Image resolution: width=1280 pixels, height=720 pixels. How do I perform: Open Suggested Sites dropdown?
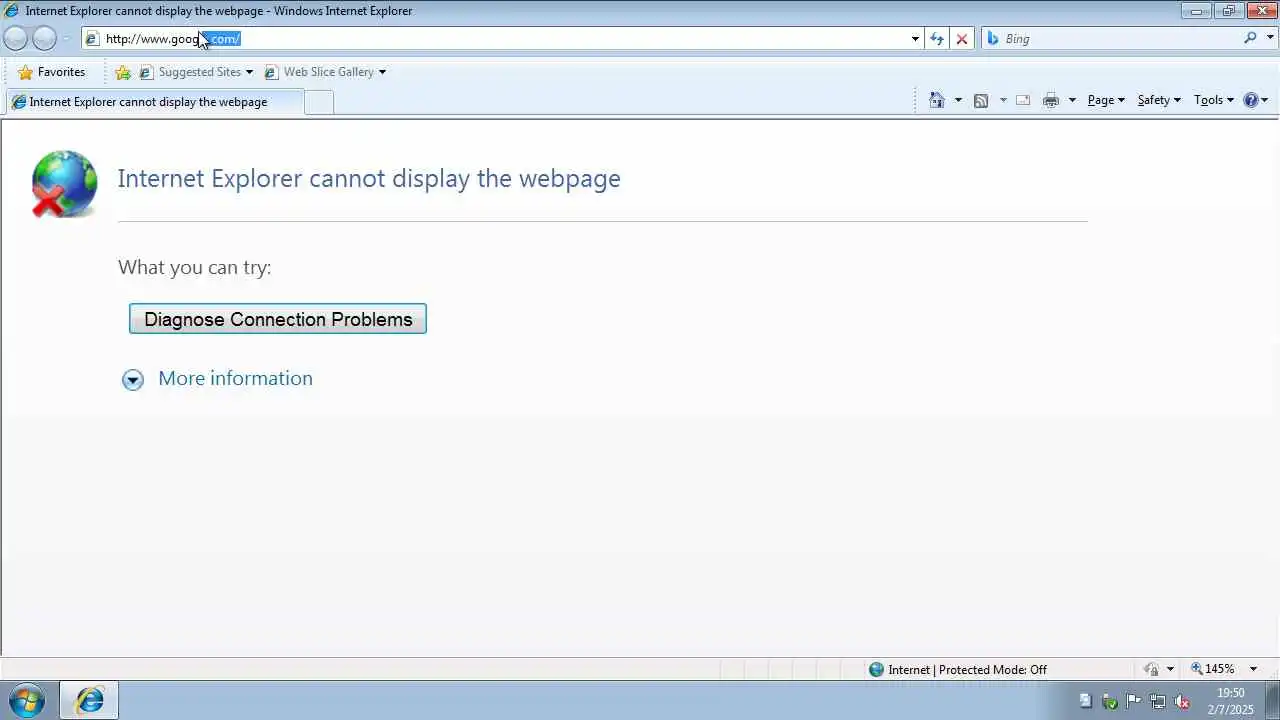coord(196,72)
